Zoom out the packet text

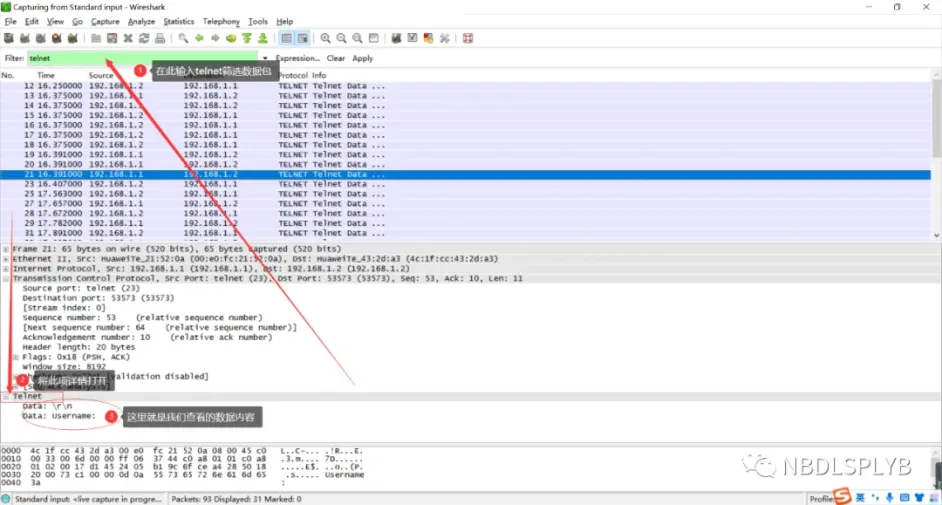click(341, 38)
